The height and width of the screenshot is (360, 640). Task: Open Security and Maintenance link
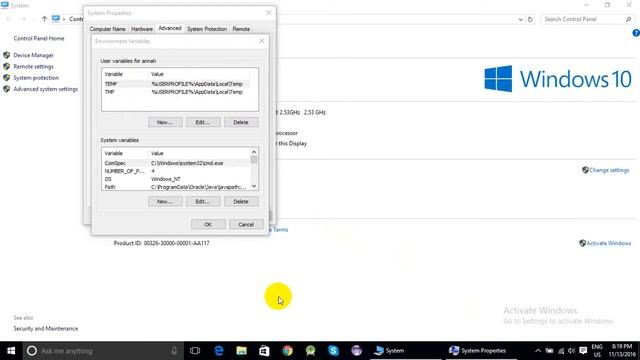point(45,329)
